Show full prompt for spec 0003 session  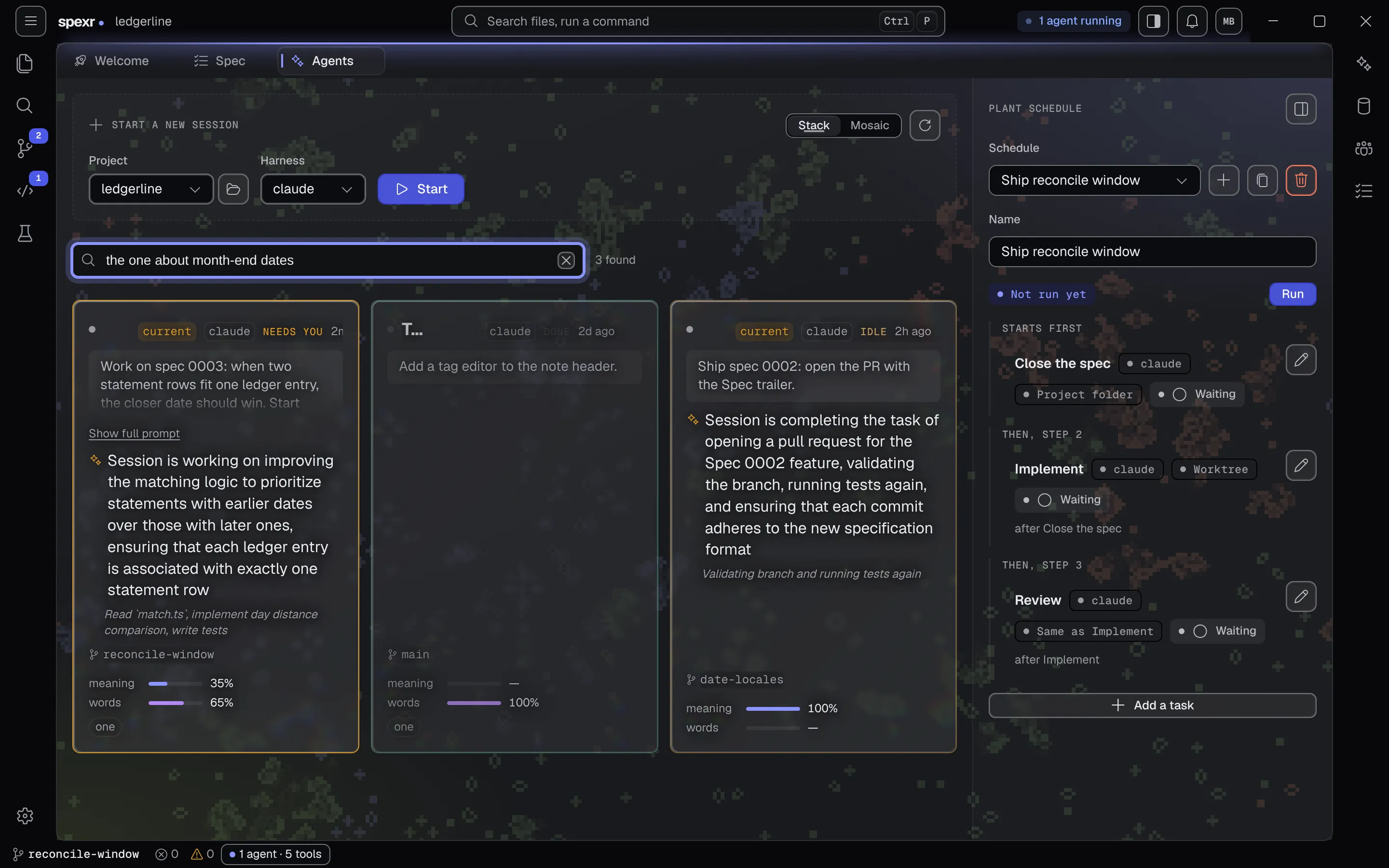click(134, 434)
